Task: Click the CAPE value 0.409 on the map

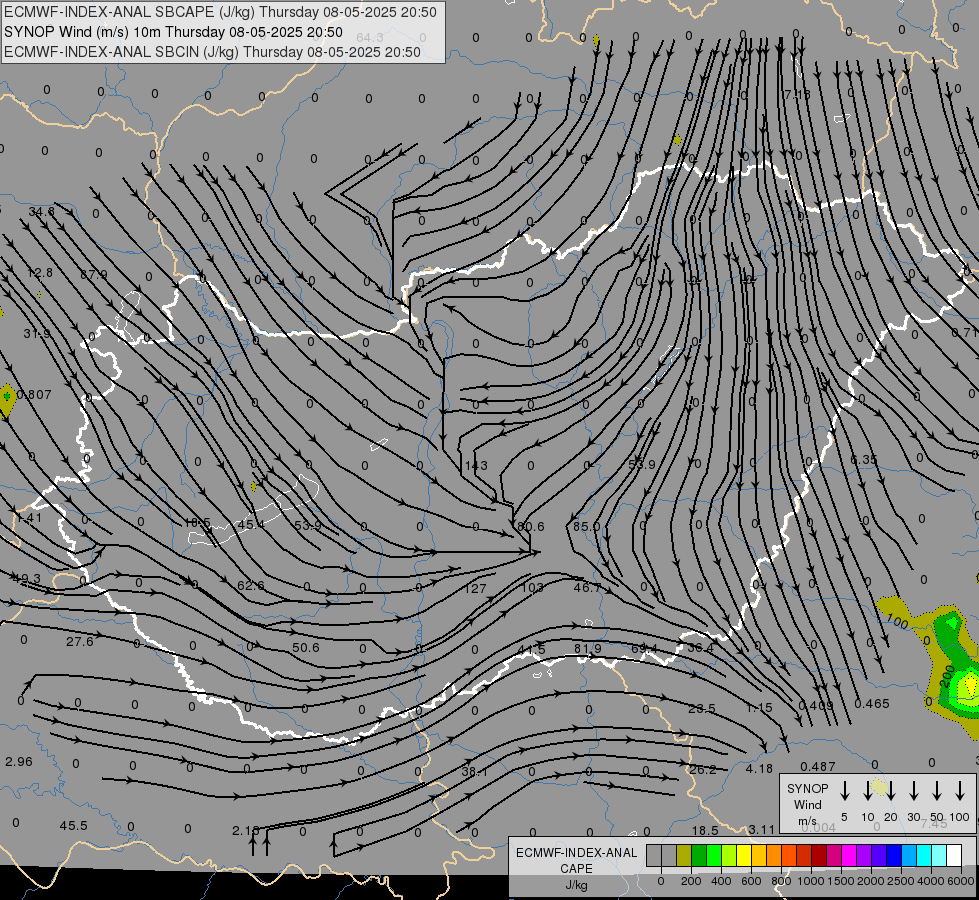Action: click(x=816, y=706)
